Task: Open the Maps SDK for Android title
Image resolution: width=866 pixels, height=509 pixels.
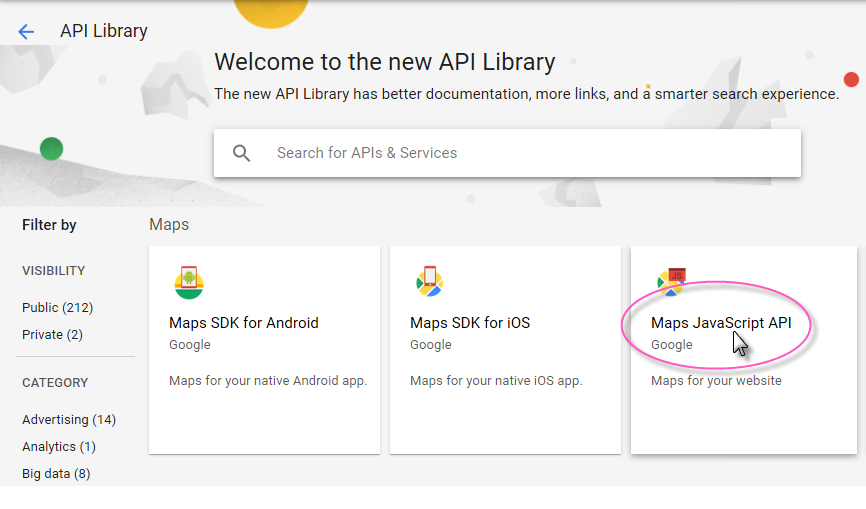Action: 244,323
